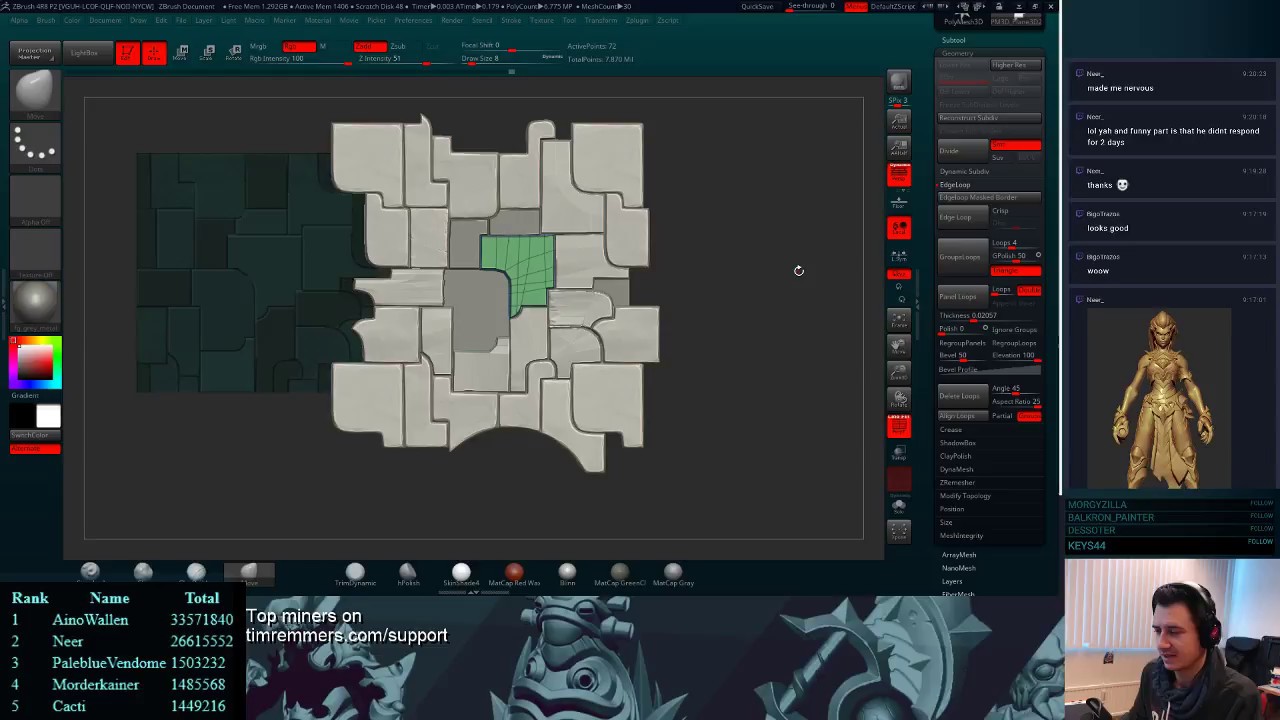Expand the Crease section
The height and width of the screenshot is (720, 1280).
950,430
